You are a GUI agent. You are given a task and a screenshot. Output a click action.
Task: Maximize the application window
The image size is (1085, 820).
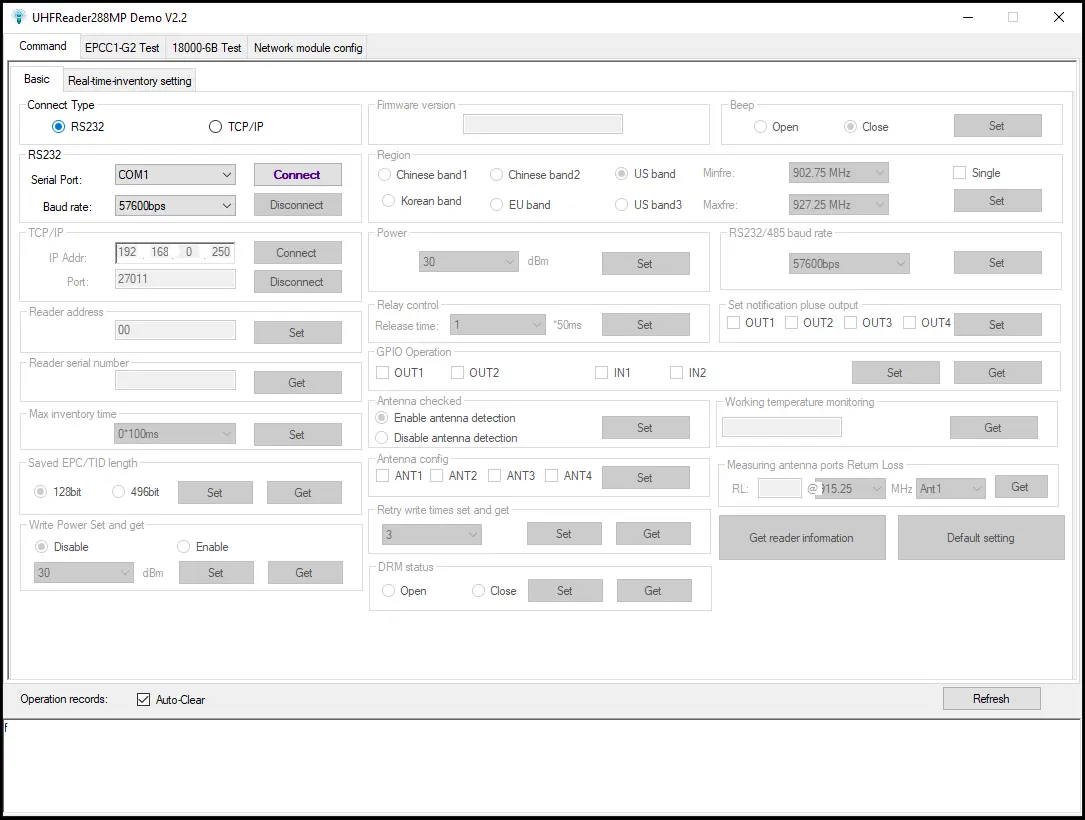pyautogui.click(x=1013, y=17)
